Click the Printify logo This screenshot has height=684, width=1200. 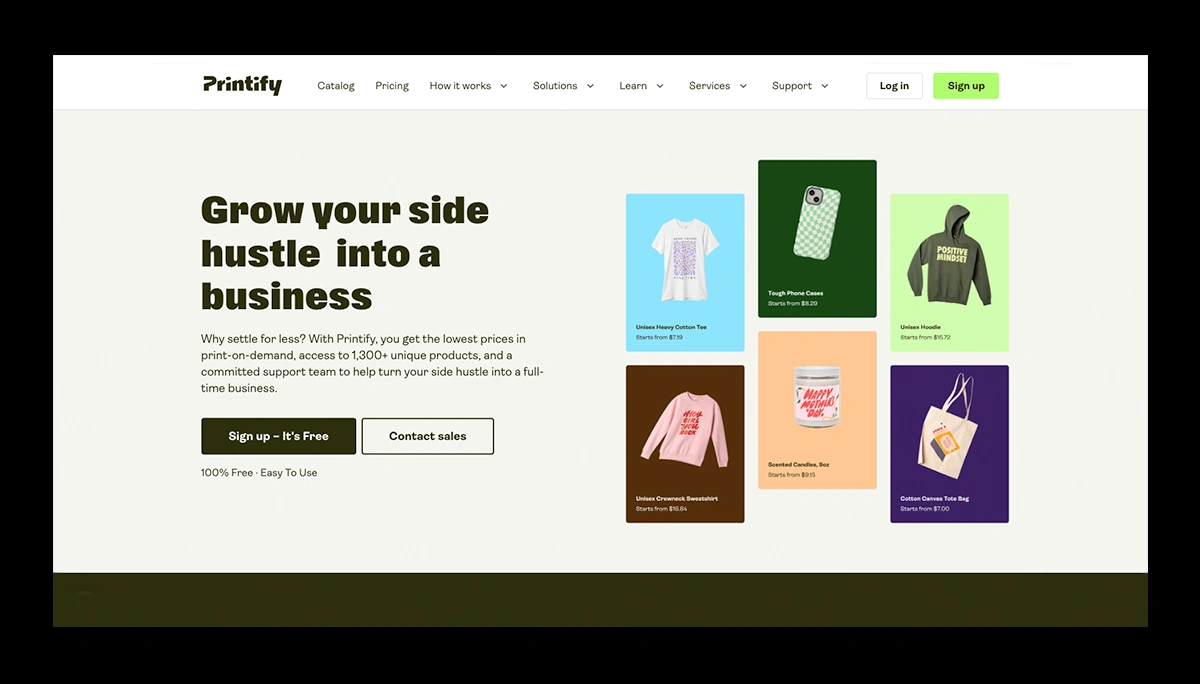tap(242, 85)
